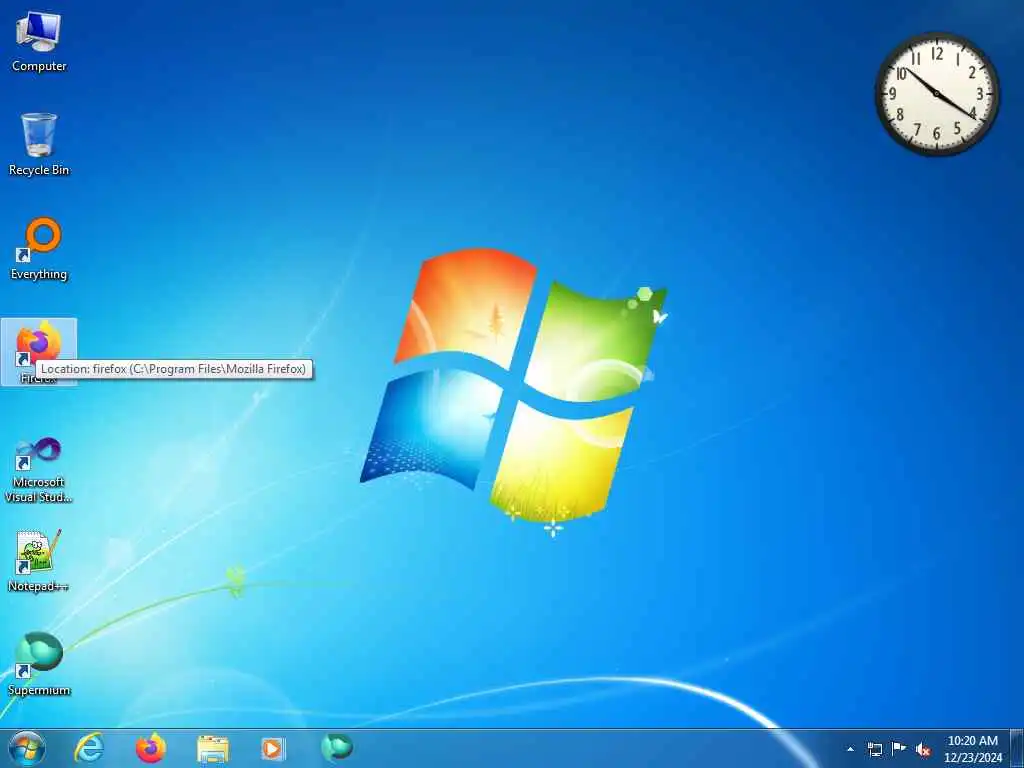The image size is (1024, 768).
Task: Select the Computer desktop icon
Action: (x=39, y=42)
